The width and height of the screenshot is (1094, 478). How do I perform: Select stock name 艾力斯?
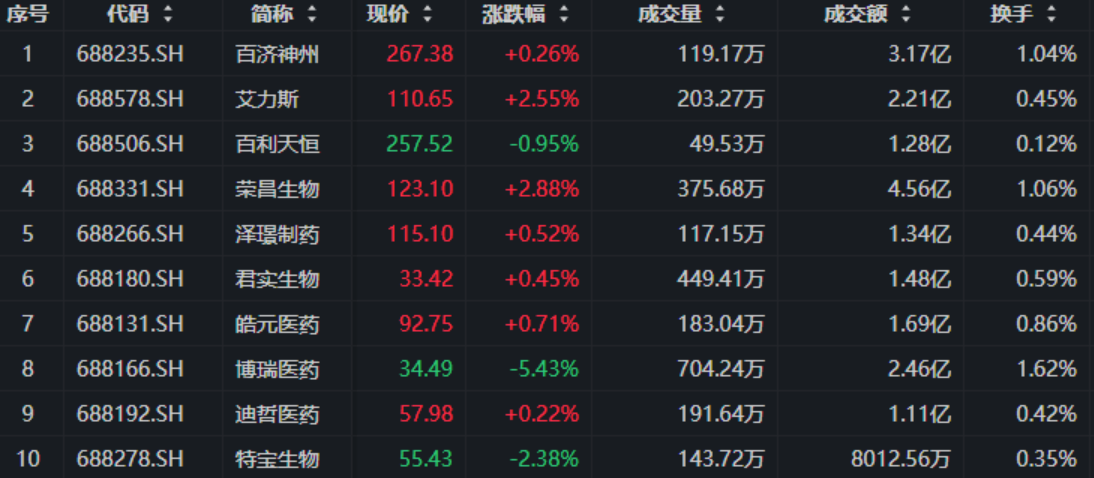267,99
